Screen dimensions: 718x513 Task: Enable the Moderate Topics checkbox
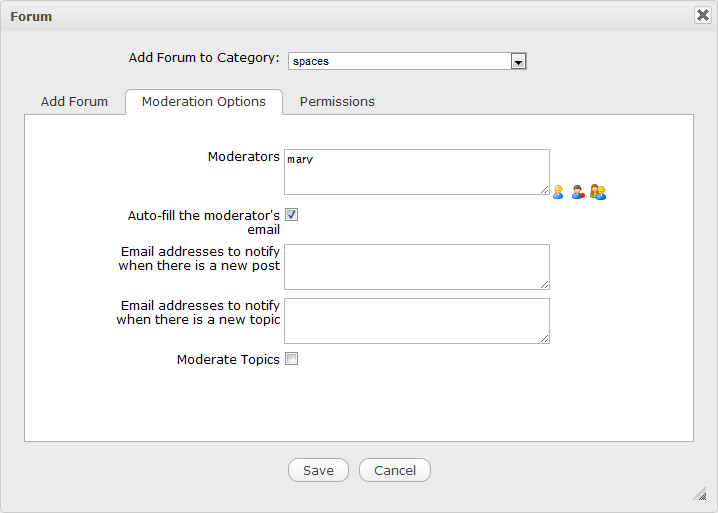coord(291,359)
